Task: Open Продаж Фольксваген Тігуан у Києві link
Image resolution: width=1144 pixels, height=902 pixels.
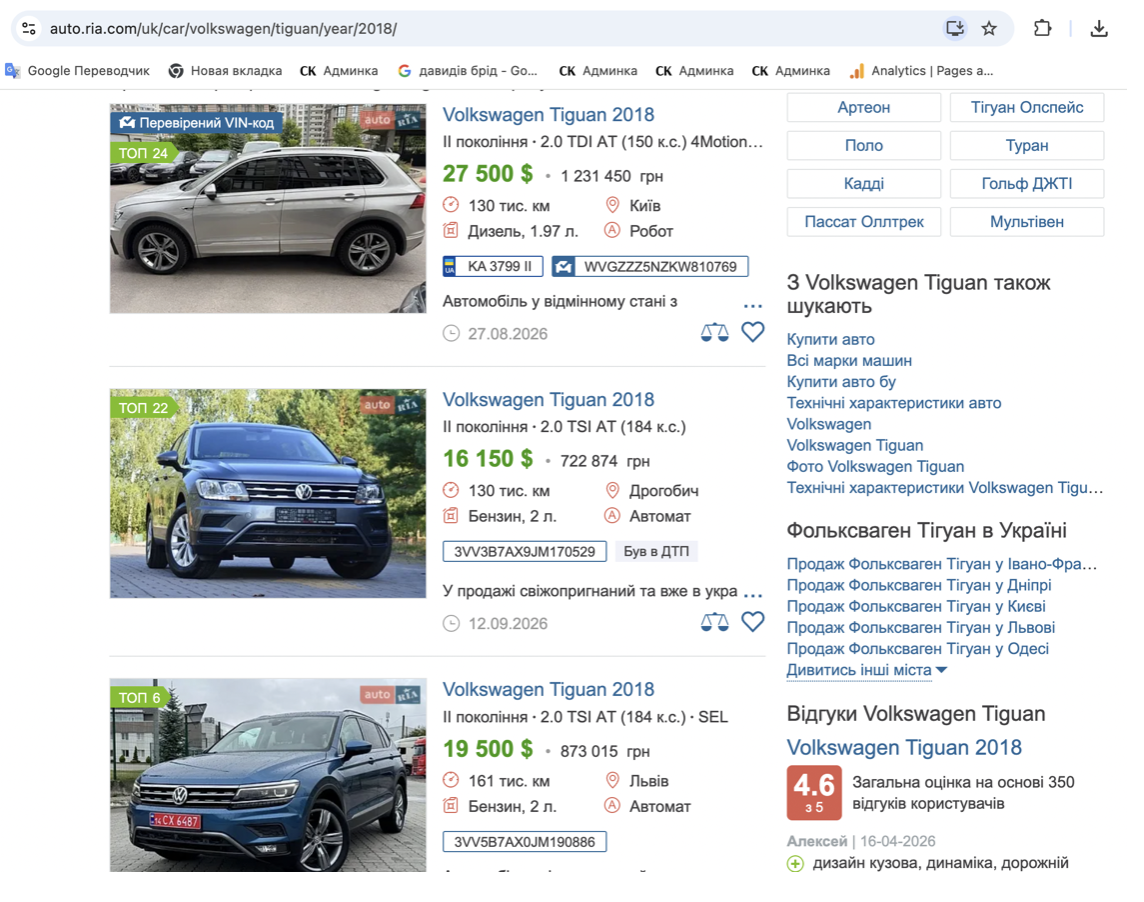Action: [x=916, y=606]
